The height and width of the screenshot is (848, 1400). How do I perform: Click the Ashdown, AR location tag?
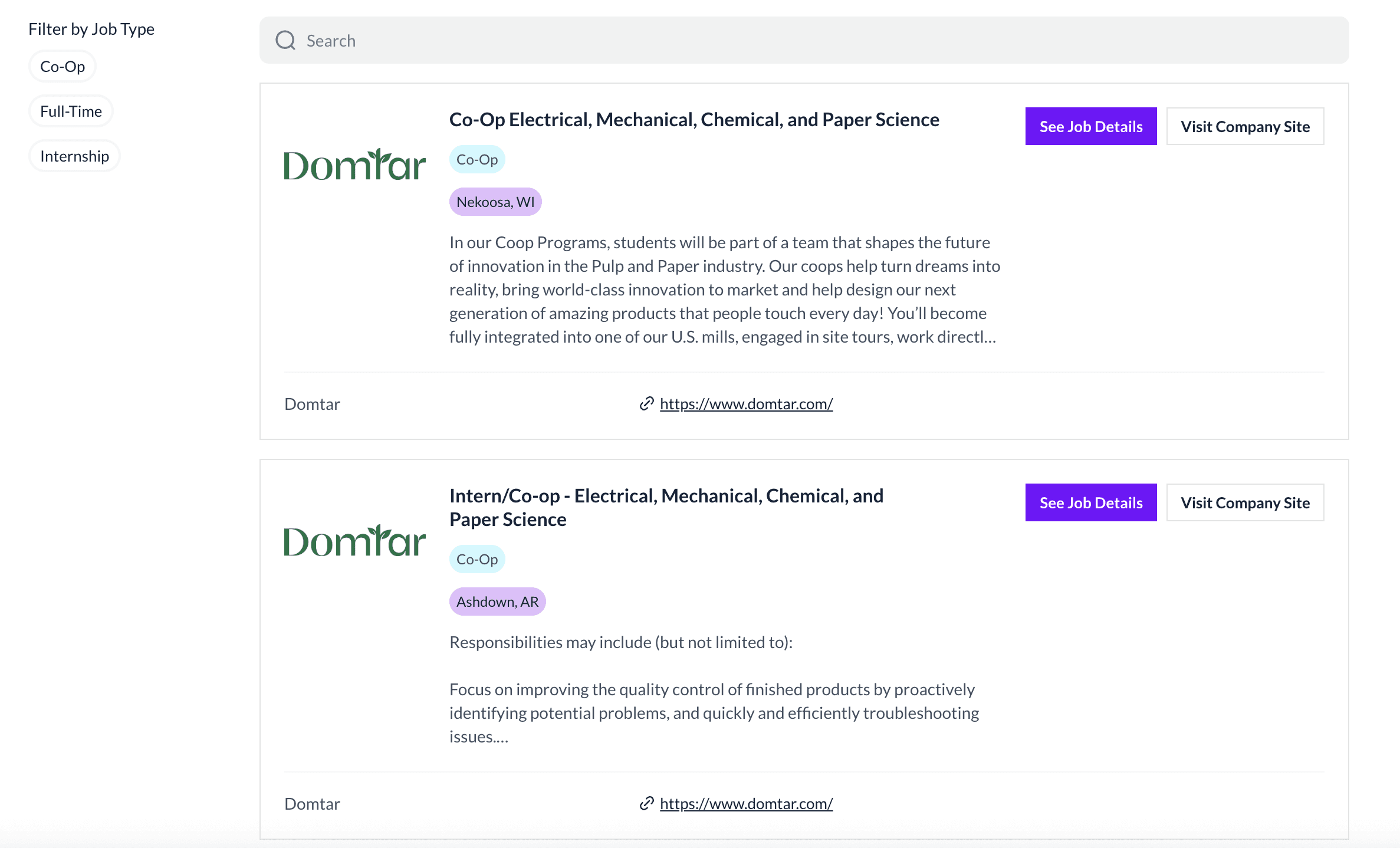click(x=497, y=602)
